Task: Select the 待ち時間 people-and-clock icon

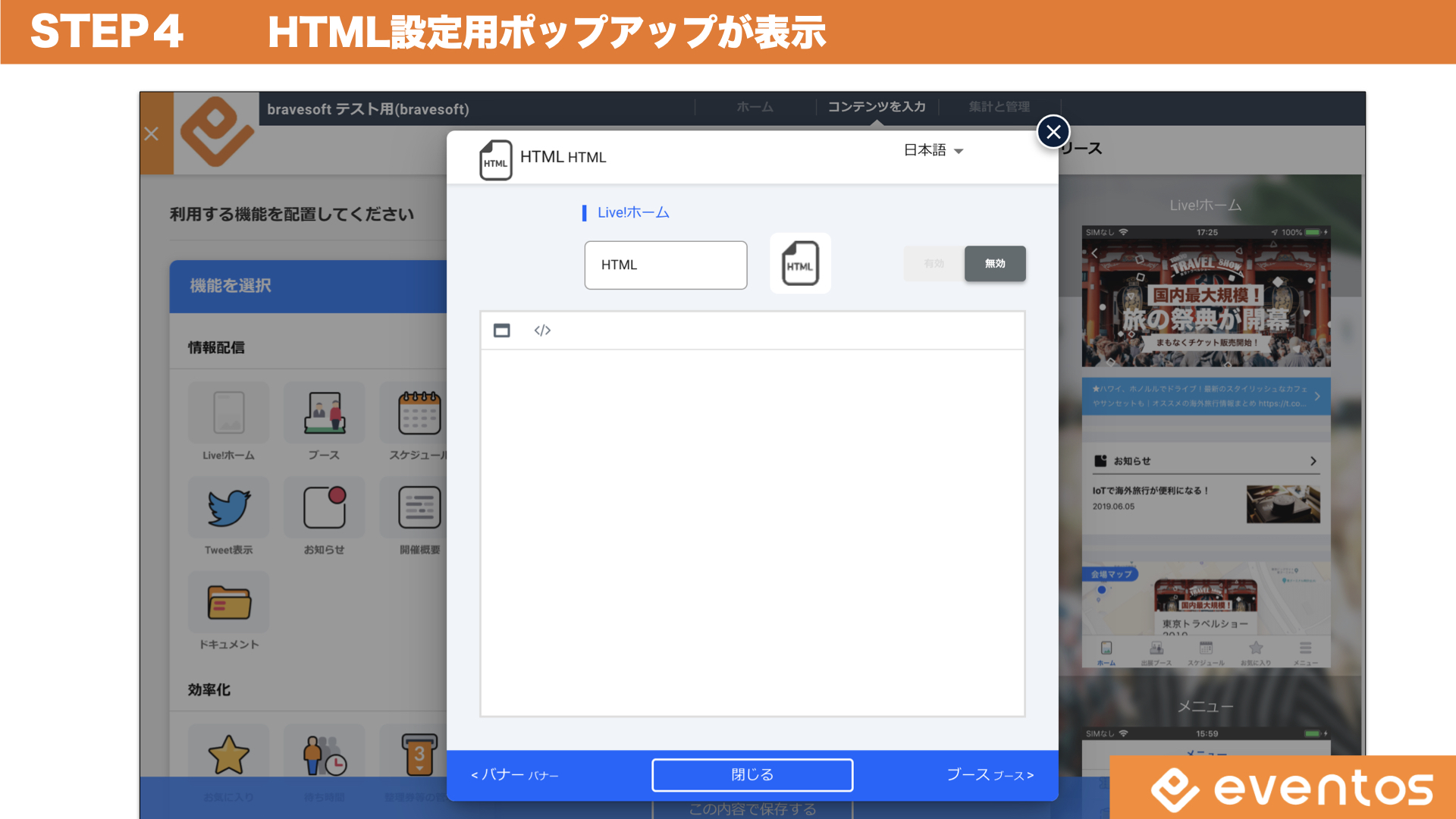Action: pos(324,756)
